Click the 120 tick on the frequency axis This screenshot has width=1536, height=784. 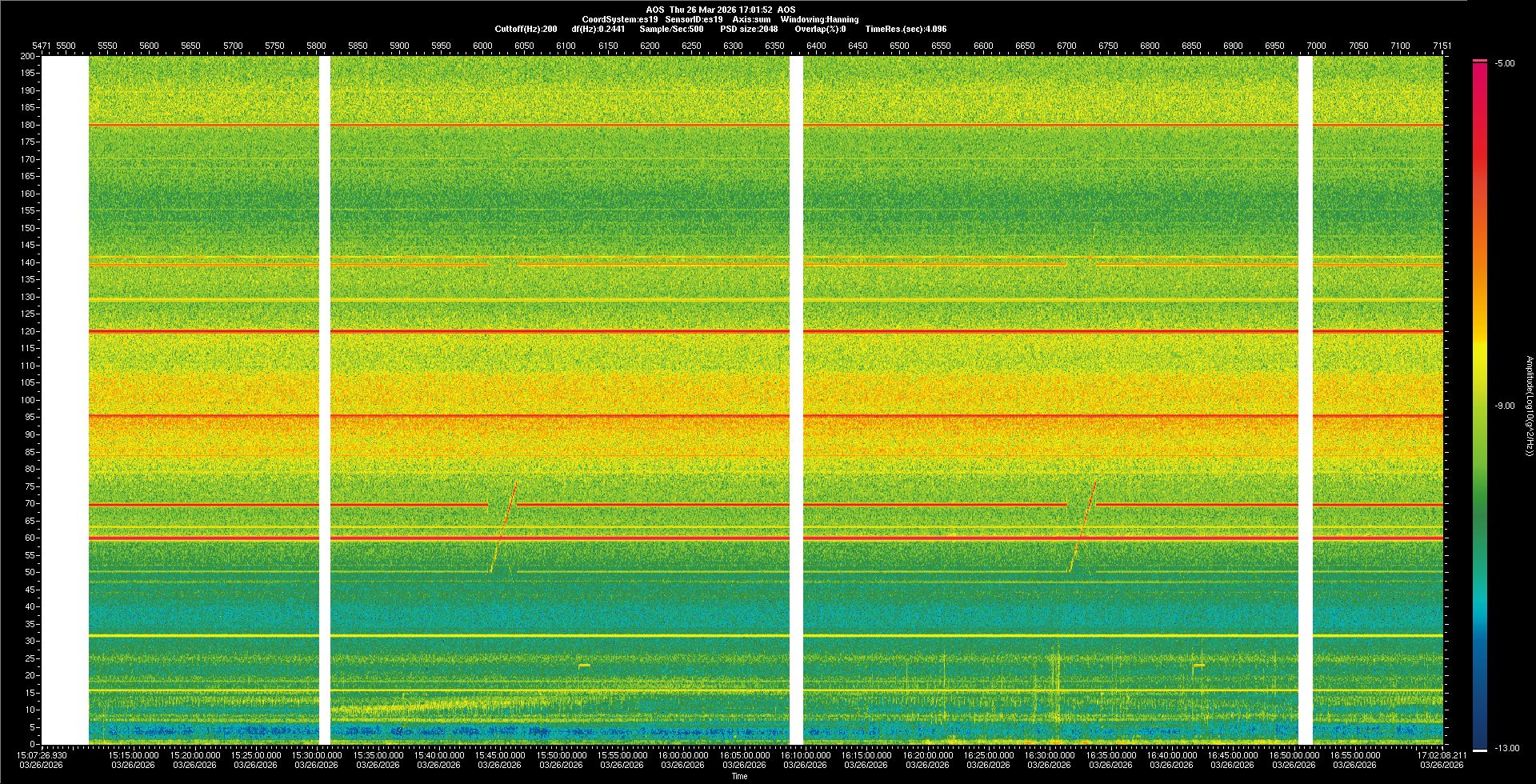28,331
